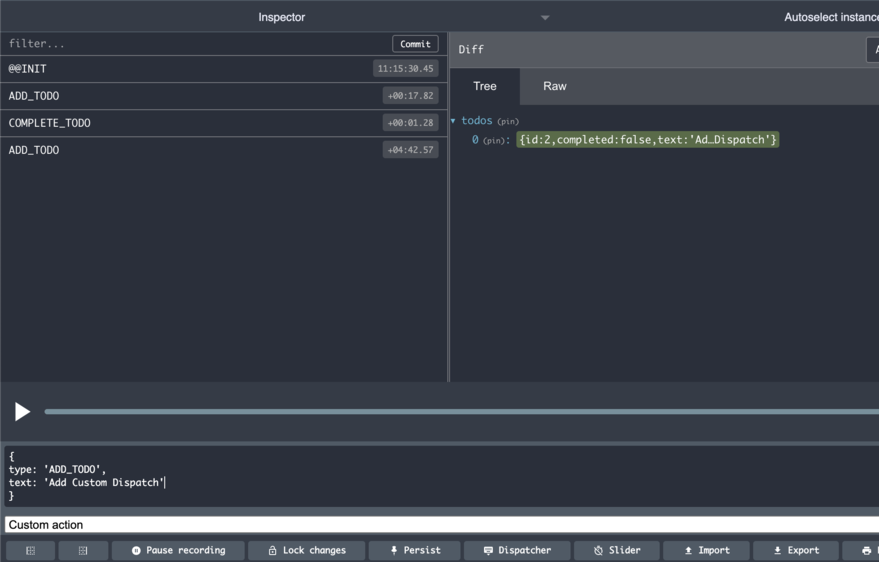Select the ADD_TODO action at +04:42.57
Screen dimensions: 879x562
tap(224, 150)
